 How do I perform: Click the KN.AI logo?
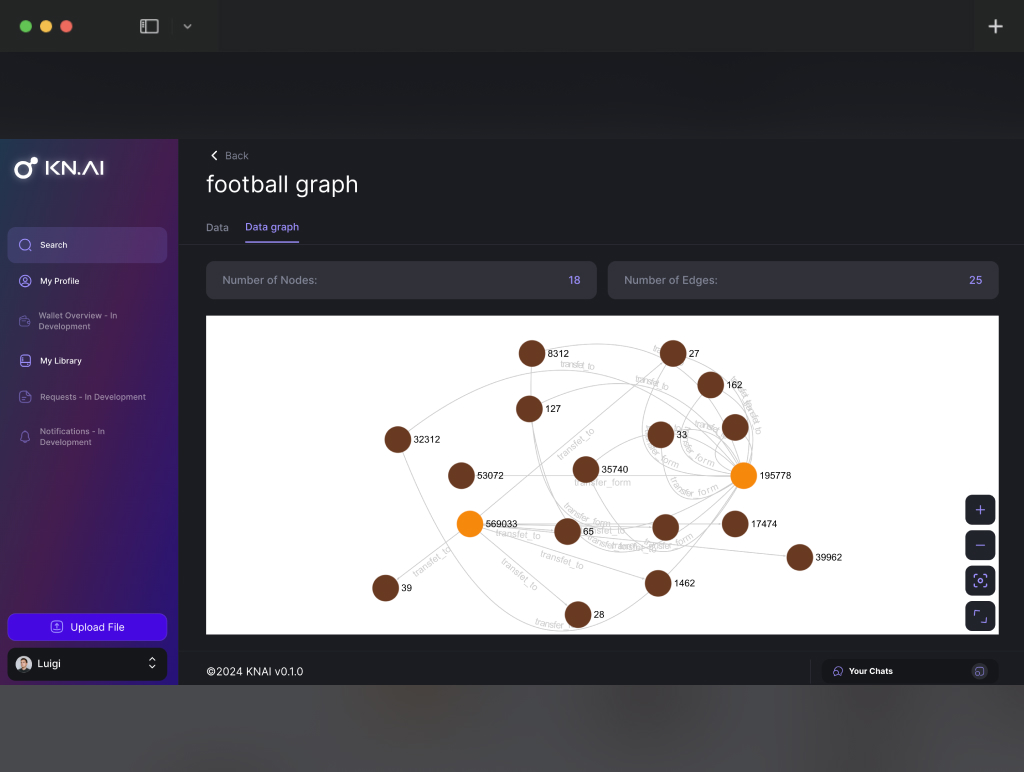(x=60, y=168)
